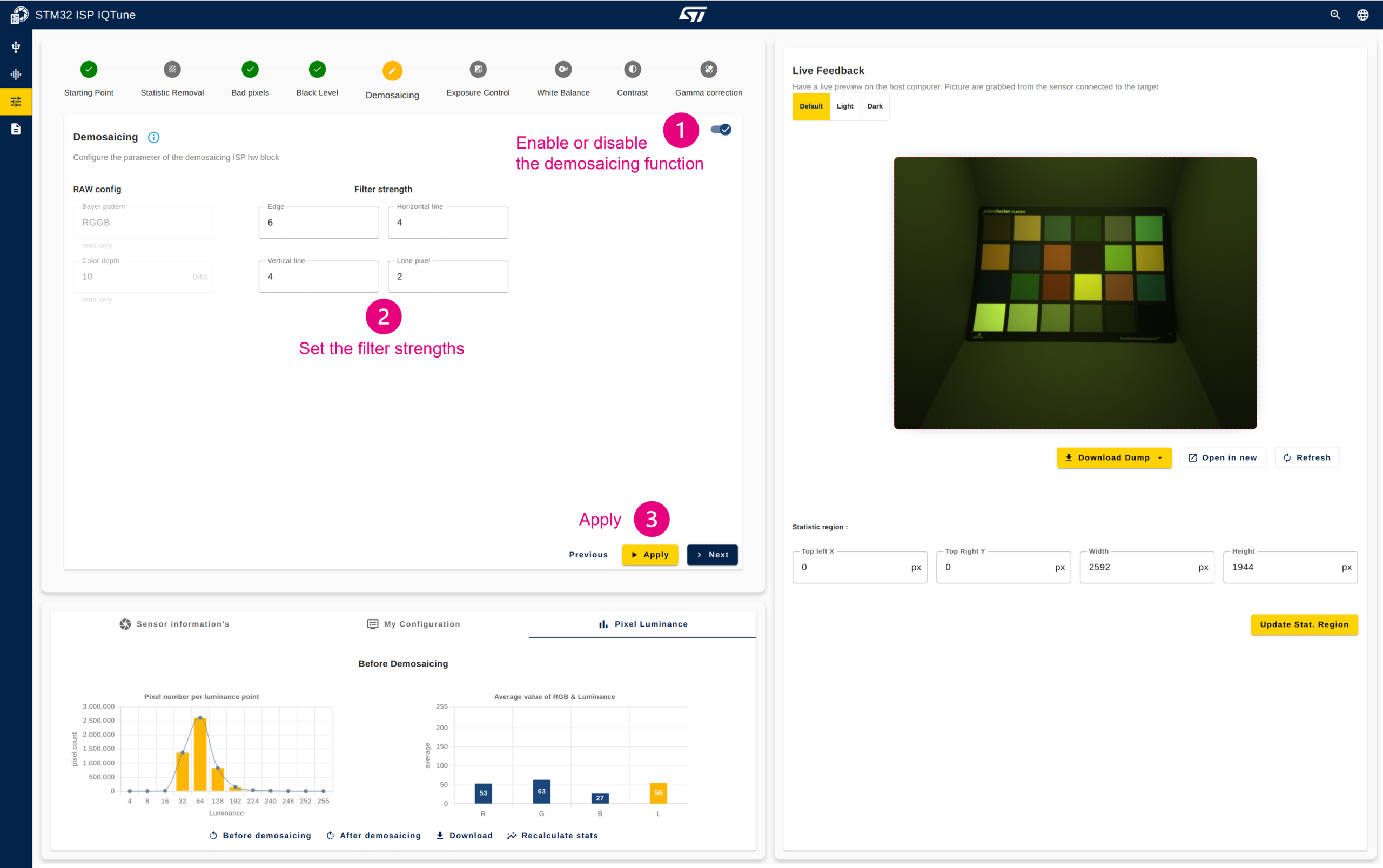Click the yellow Apply button

pyautogui.click(x=650, y=555)
